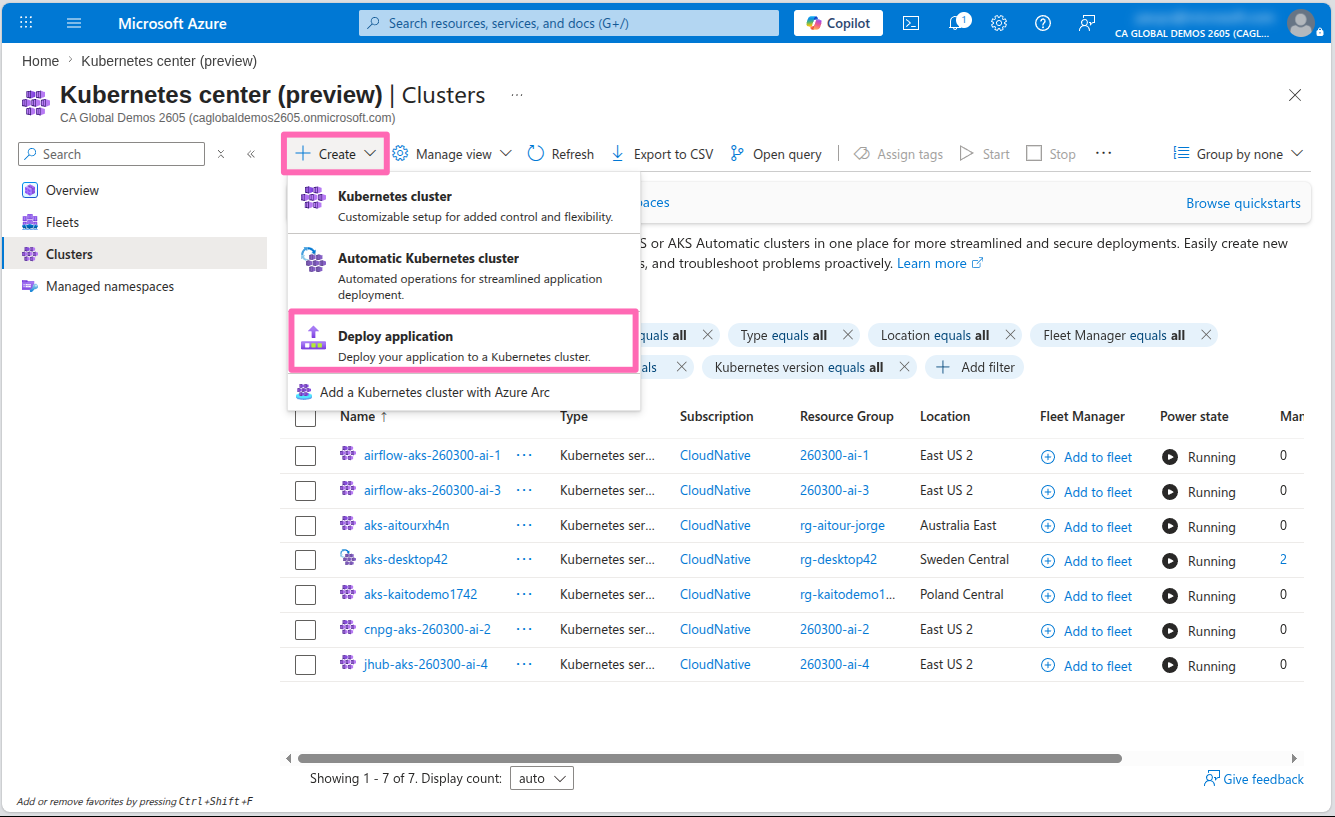Open portal settings gear

[999, 23]
